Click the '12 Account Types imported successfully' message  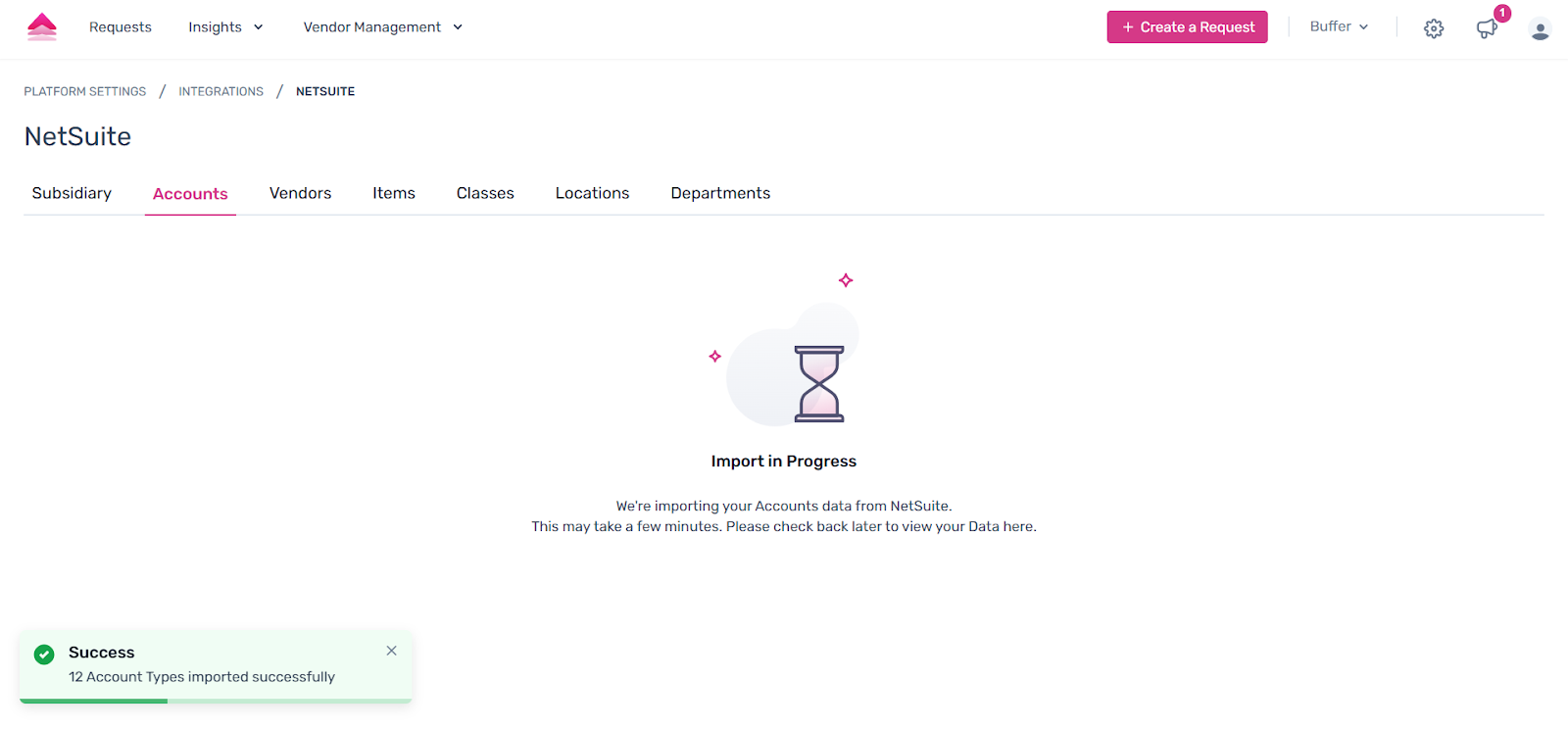pos(202,677)
